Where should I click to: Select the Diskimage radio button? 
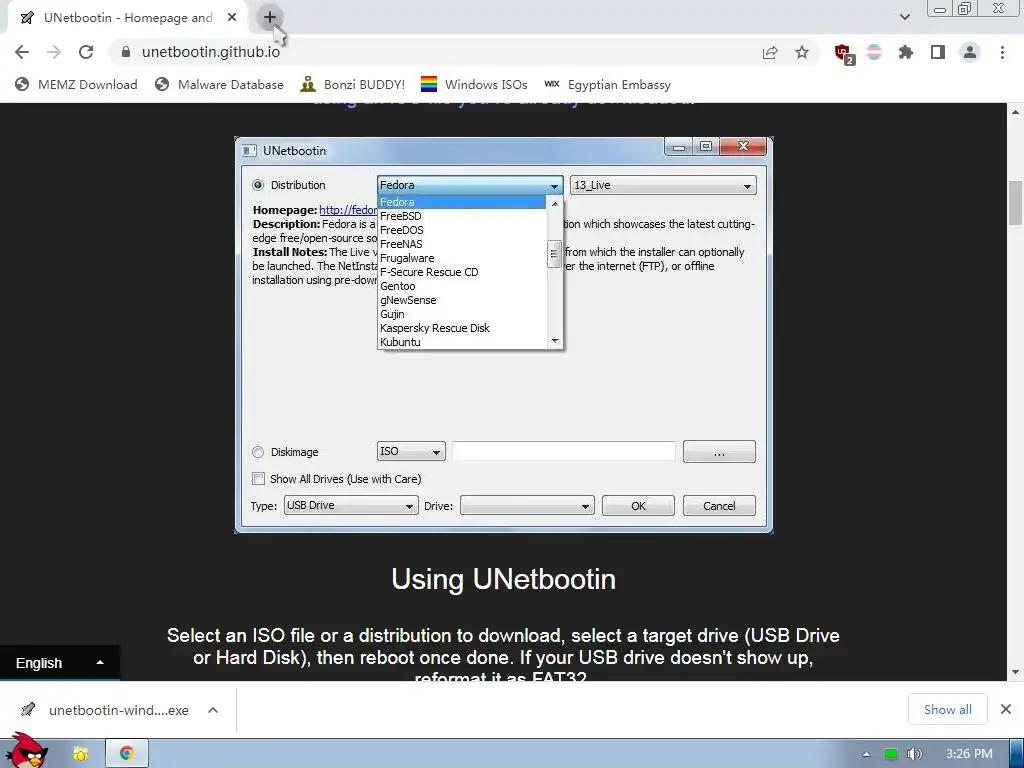pyautogui.click(x=258, y=452)
